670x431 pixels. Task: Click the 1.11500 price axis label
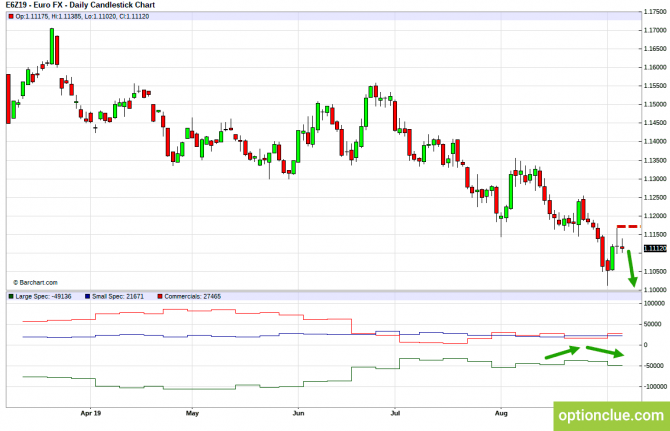tap(655, 235)
